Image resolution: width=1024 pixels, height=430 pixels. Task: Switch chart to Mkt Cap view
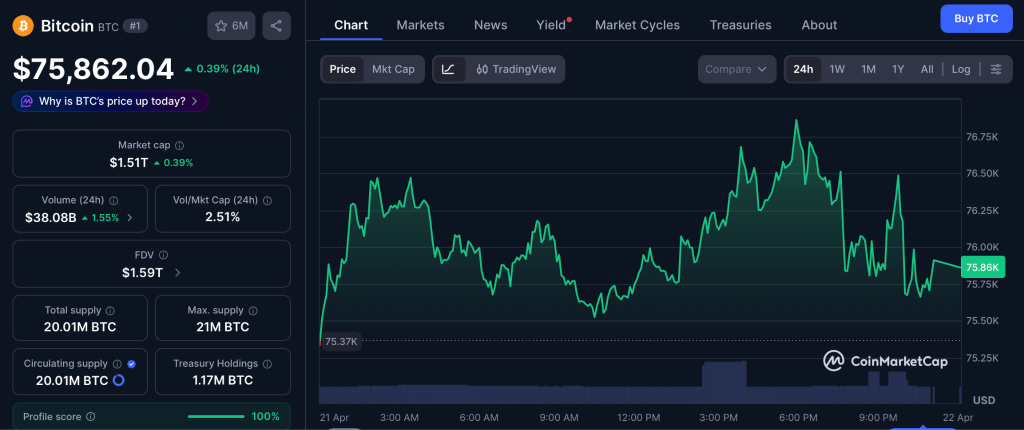click(393, 69)
